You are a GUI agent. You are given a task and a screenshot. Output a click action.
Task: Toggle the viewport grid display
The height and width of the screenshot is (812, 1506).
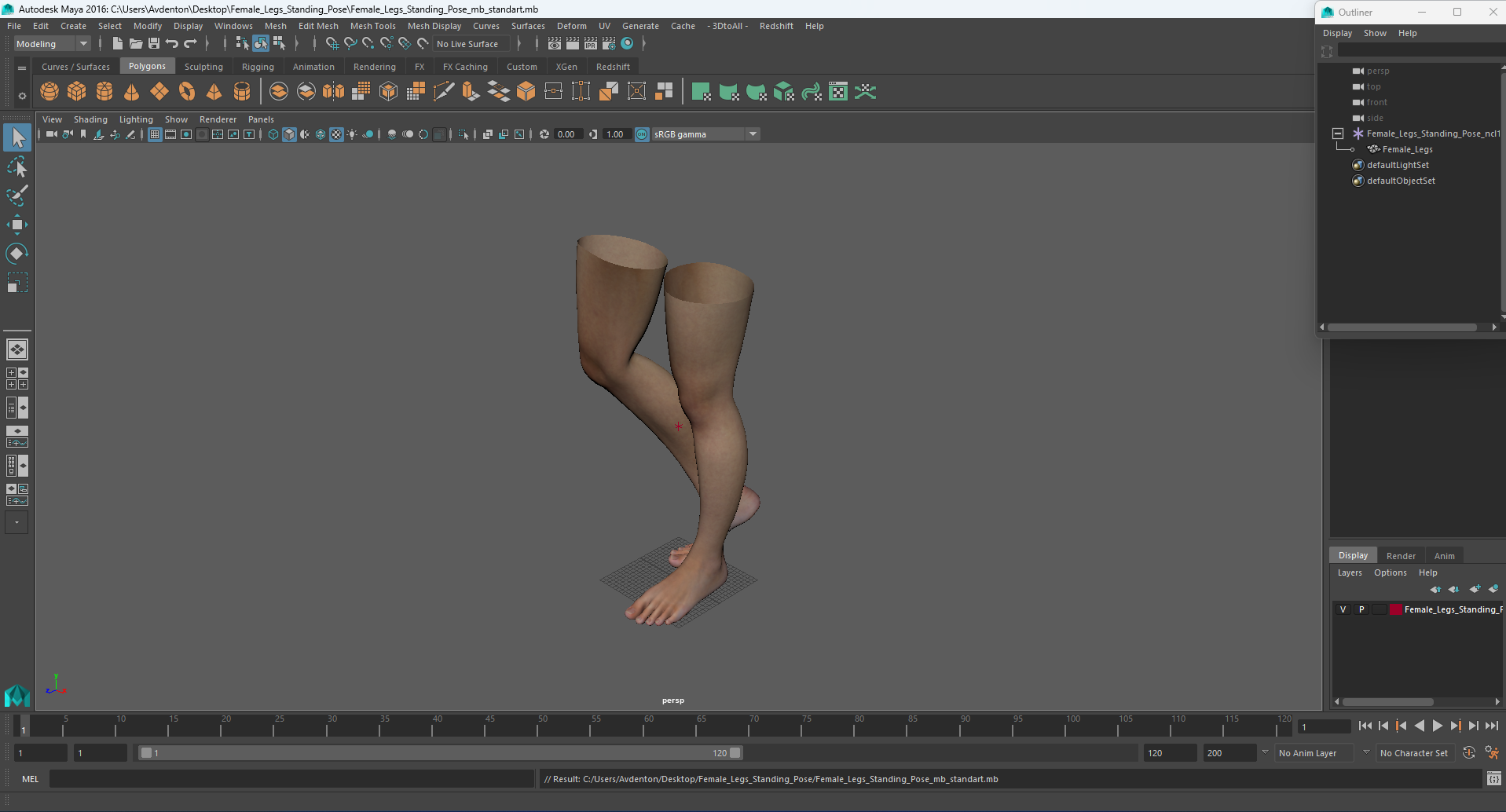[x=155, y=134]
